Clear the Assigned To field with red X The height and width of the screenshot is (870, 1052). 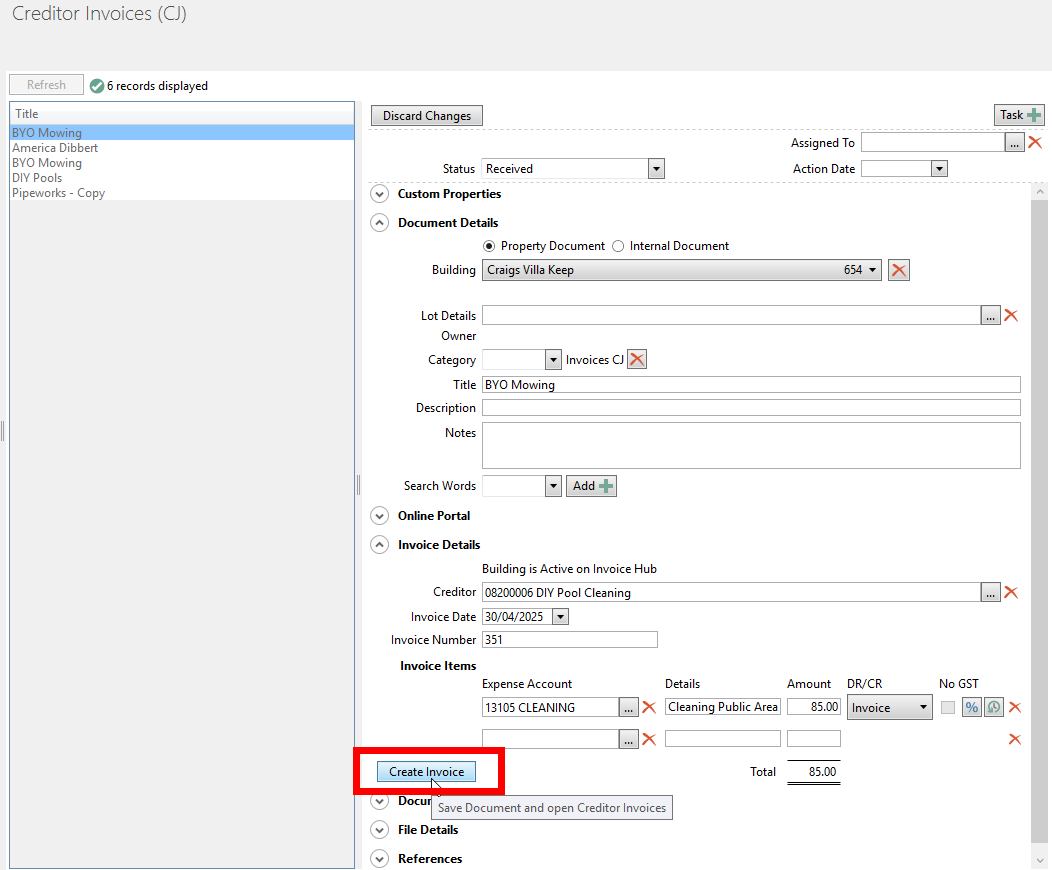(x=1035, y=143)
